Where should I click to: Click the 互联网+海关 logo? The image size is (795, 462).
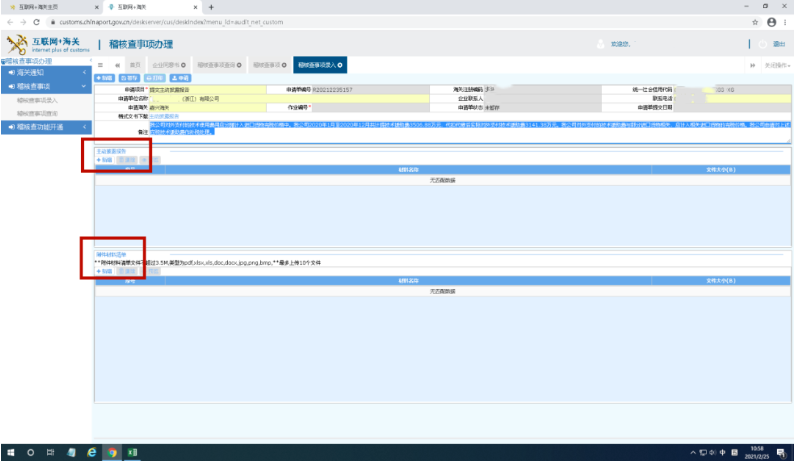coord(48,45)
